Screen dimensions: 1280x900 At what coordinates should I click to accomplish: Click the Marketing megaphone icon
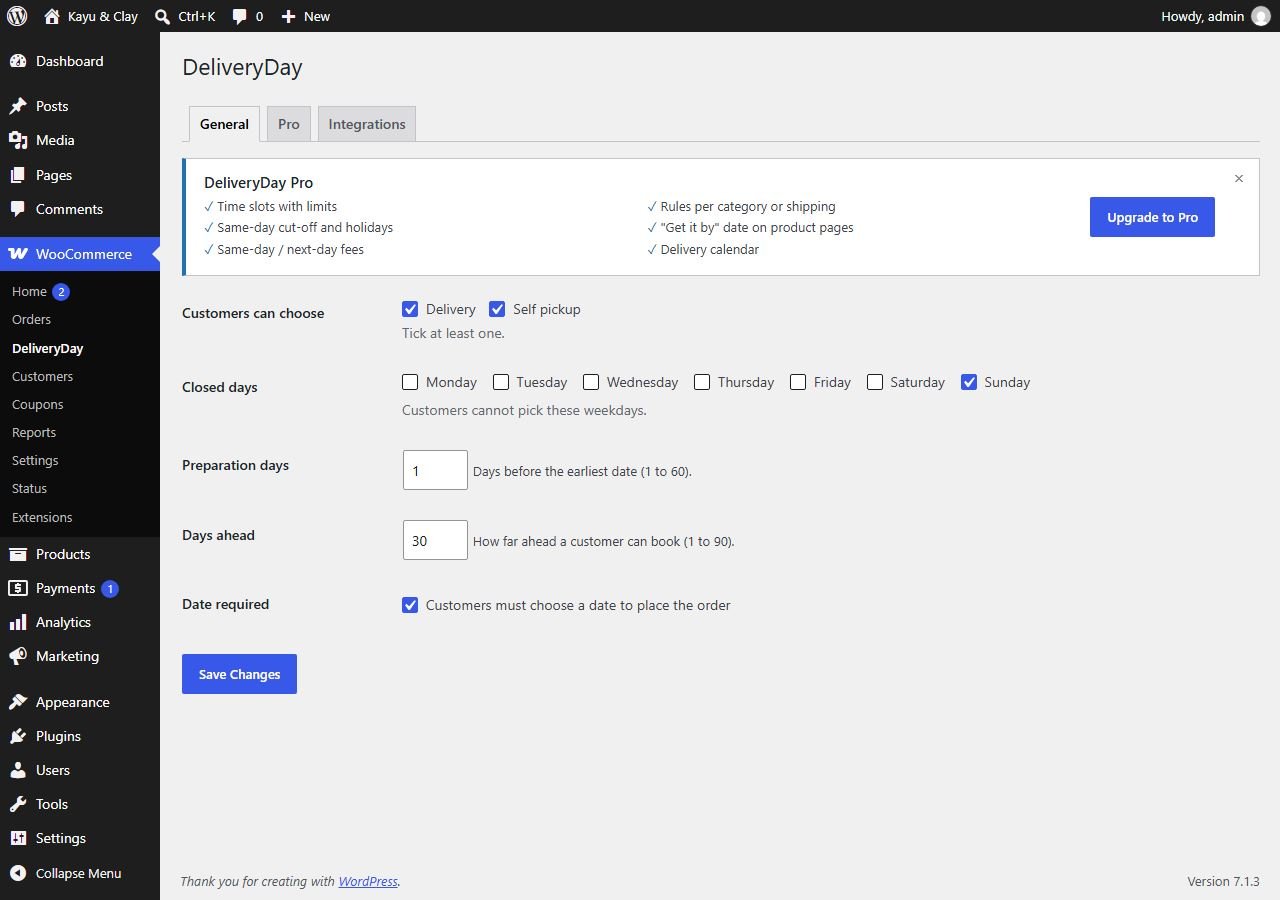coord(18,656)
